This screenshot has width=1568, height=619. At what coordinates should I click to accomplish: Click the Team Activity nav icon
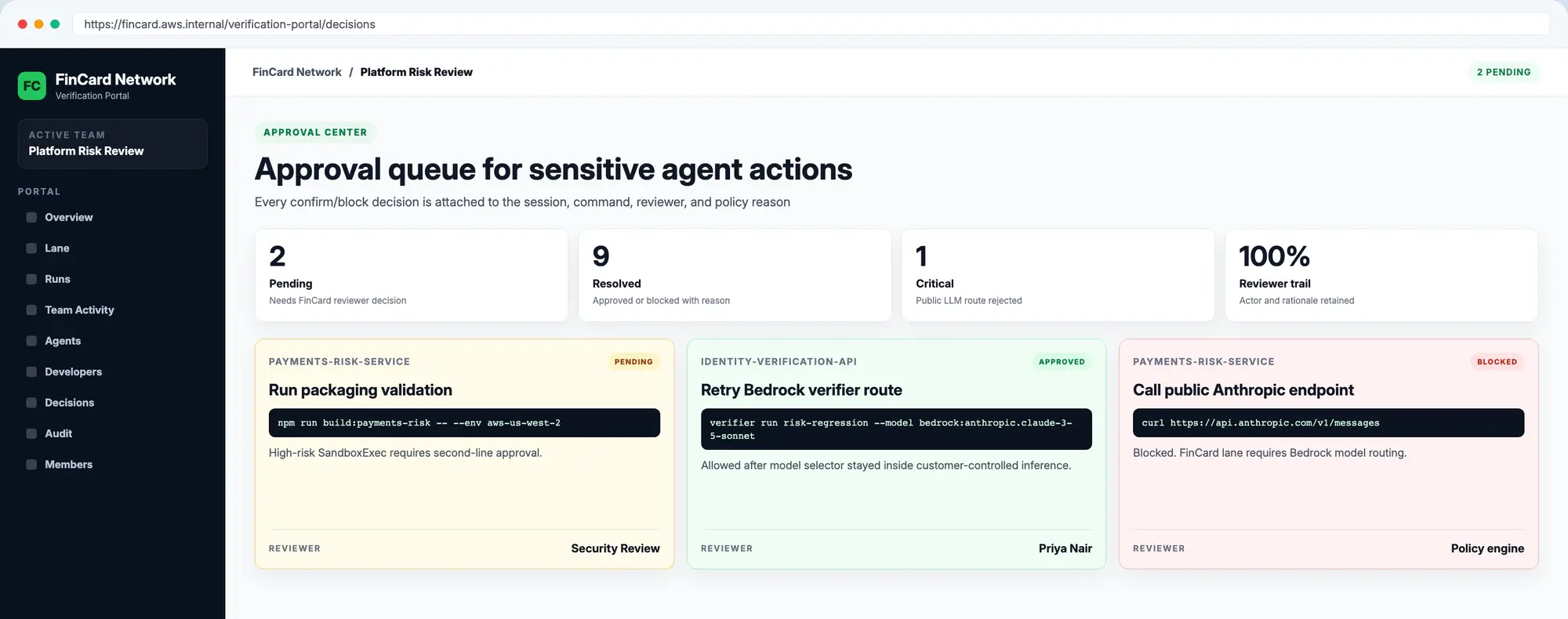(31, 310)
